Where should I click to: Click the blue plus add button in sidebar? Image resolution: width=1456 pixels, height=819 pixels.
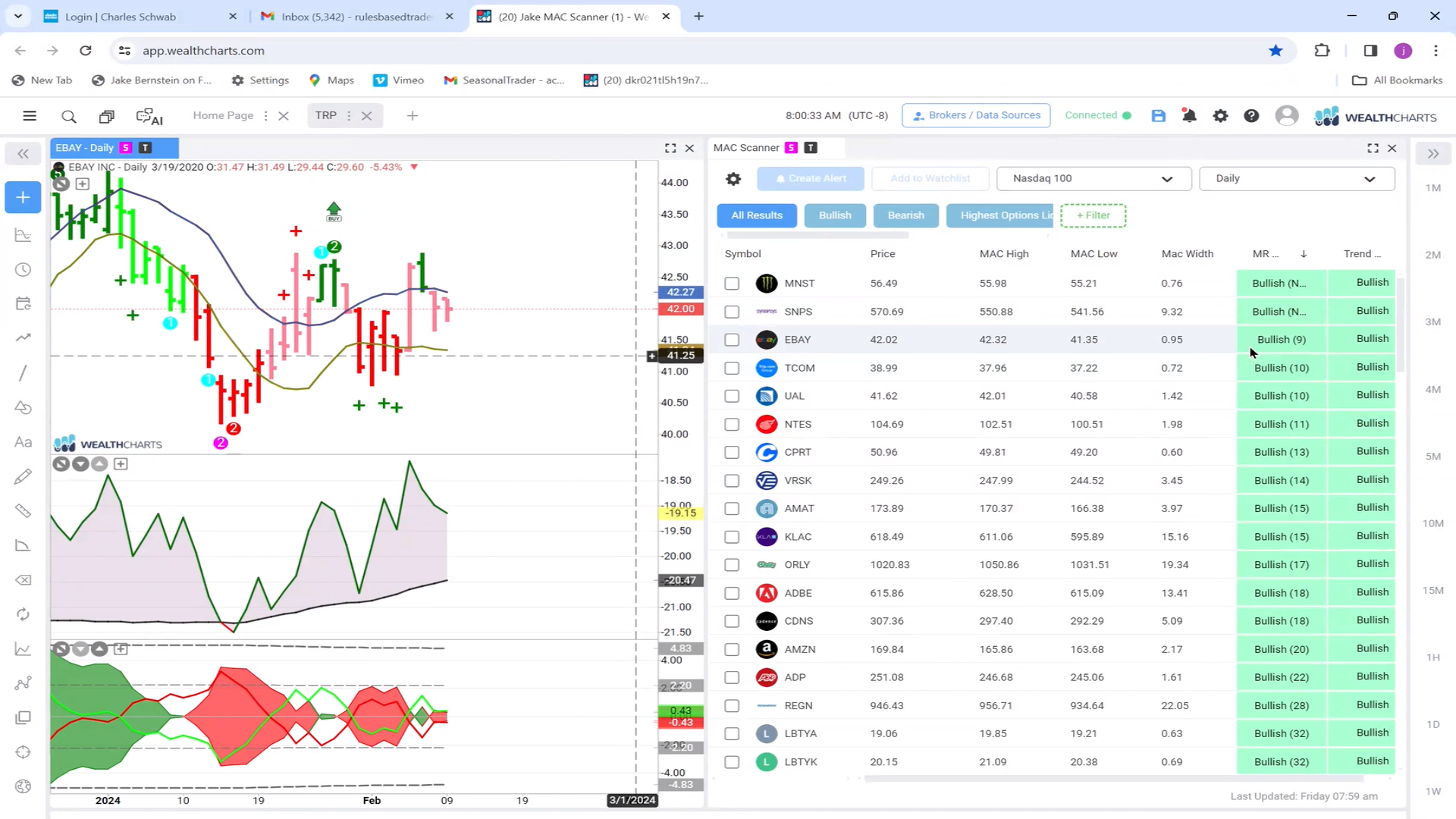[x=23, y=197]
